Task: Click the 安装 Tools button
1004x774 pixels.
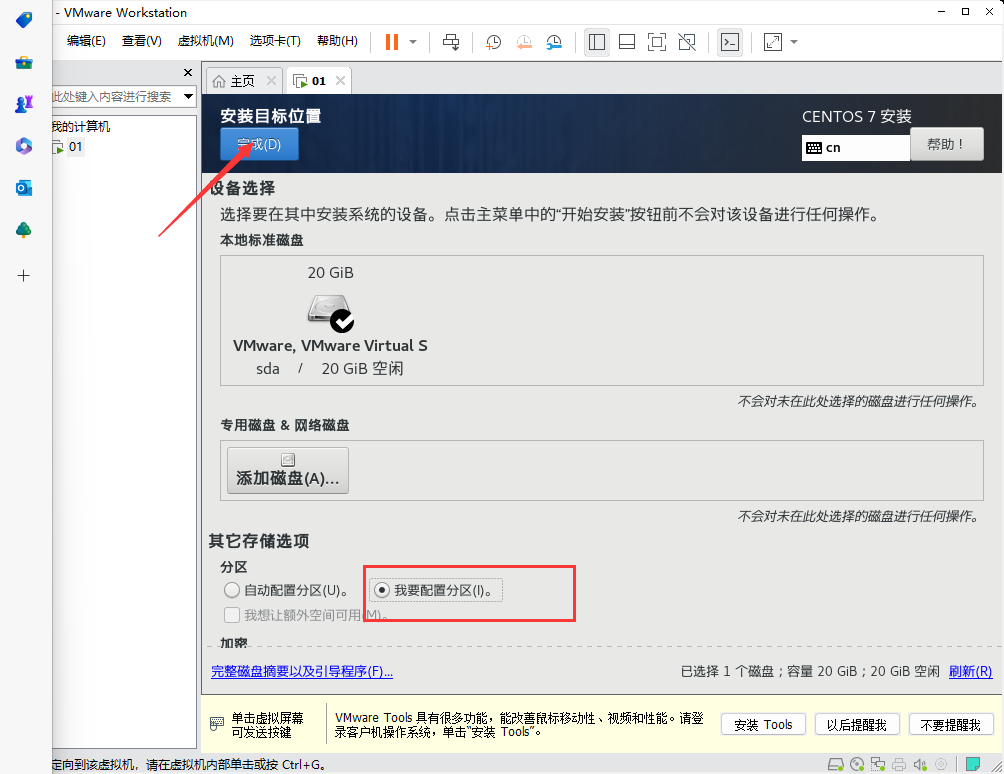Action: (x=763, y=725)
